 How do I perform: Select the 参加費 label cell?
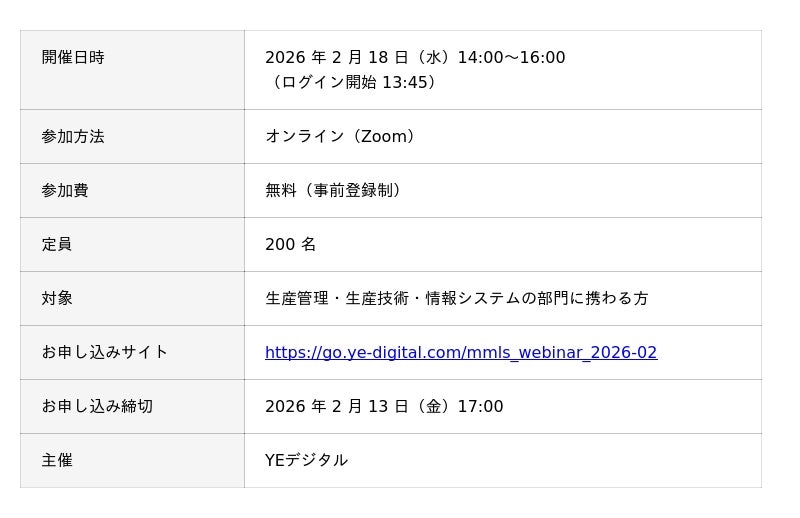65,191
